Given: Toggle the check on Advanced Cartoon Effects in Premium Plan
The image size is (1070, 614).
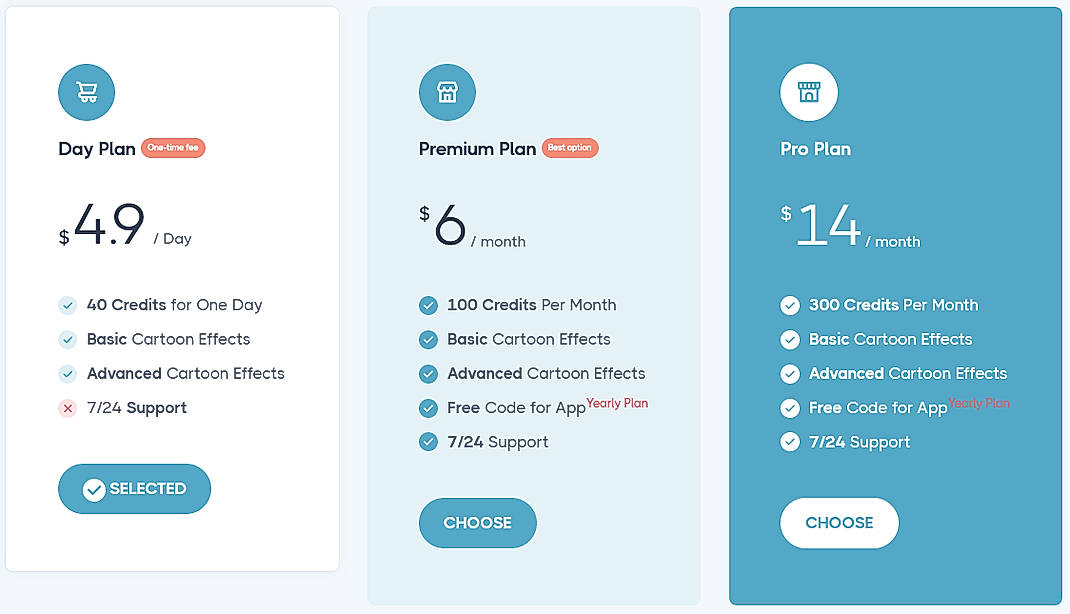Looking at the screenshot, I should (x=428, y=373).
